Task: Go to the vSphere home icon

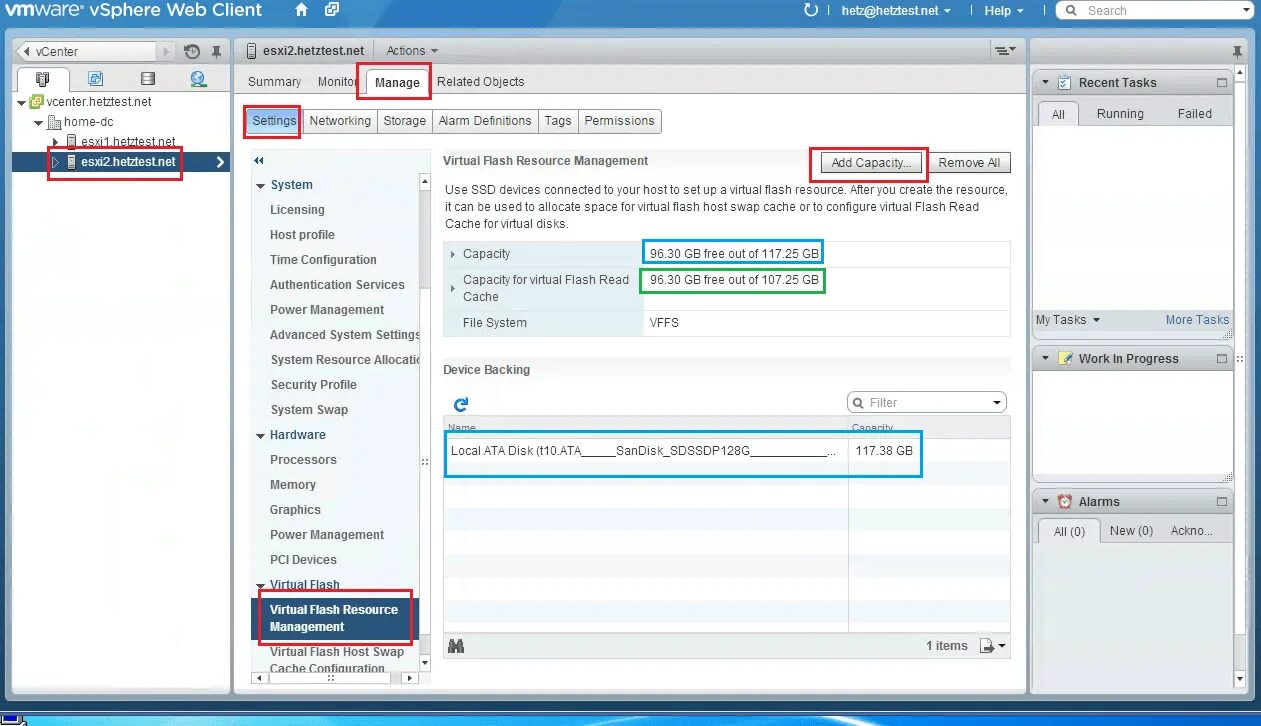Action: (x=302, y=10)
